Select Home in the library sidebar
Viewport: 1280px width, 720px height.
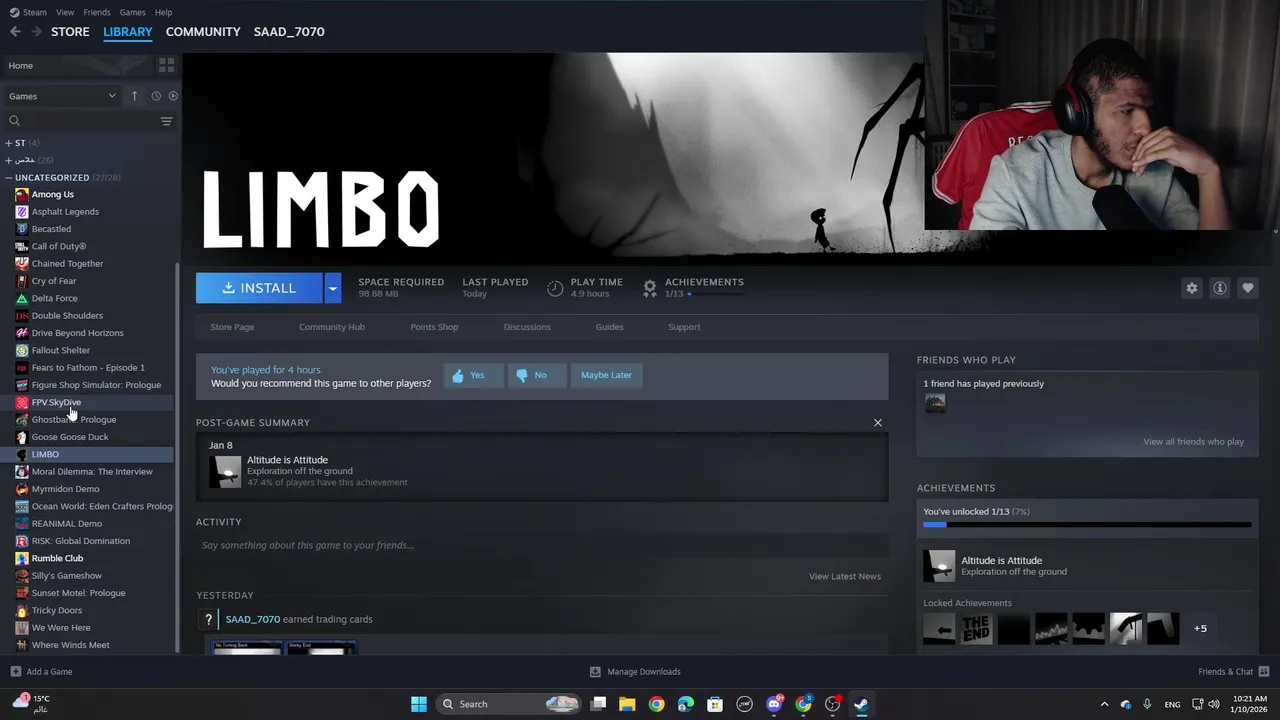[21, 66]
